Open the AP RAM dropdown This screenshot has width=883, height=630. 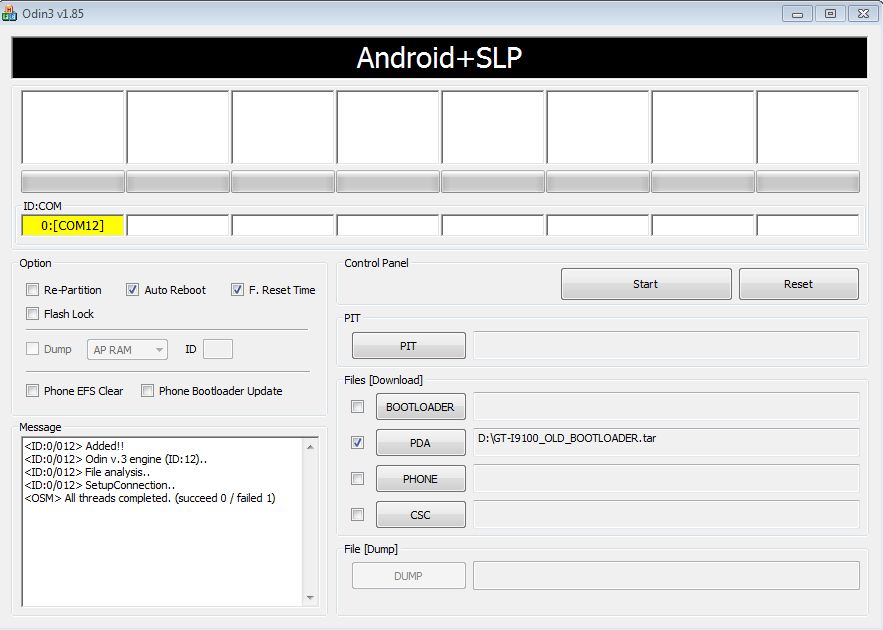(127, 350)
